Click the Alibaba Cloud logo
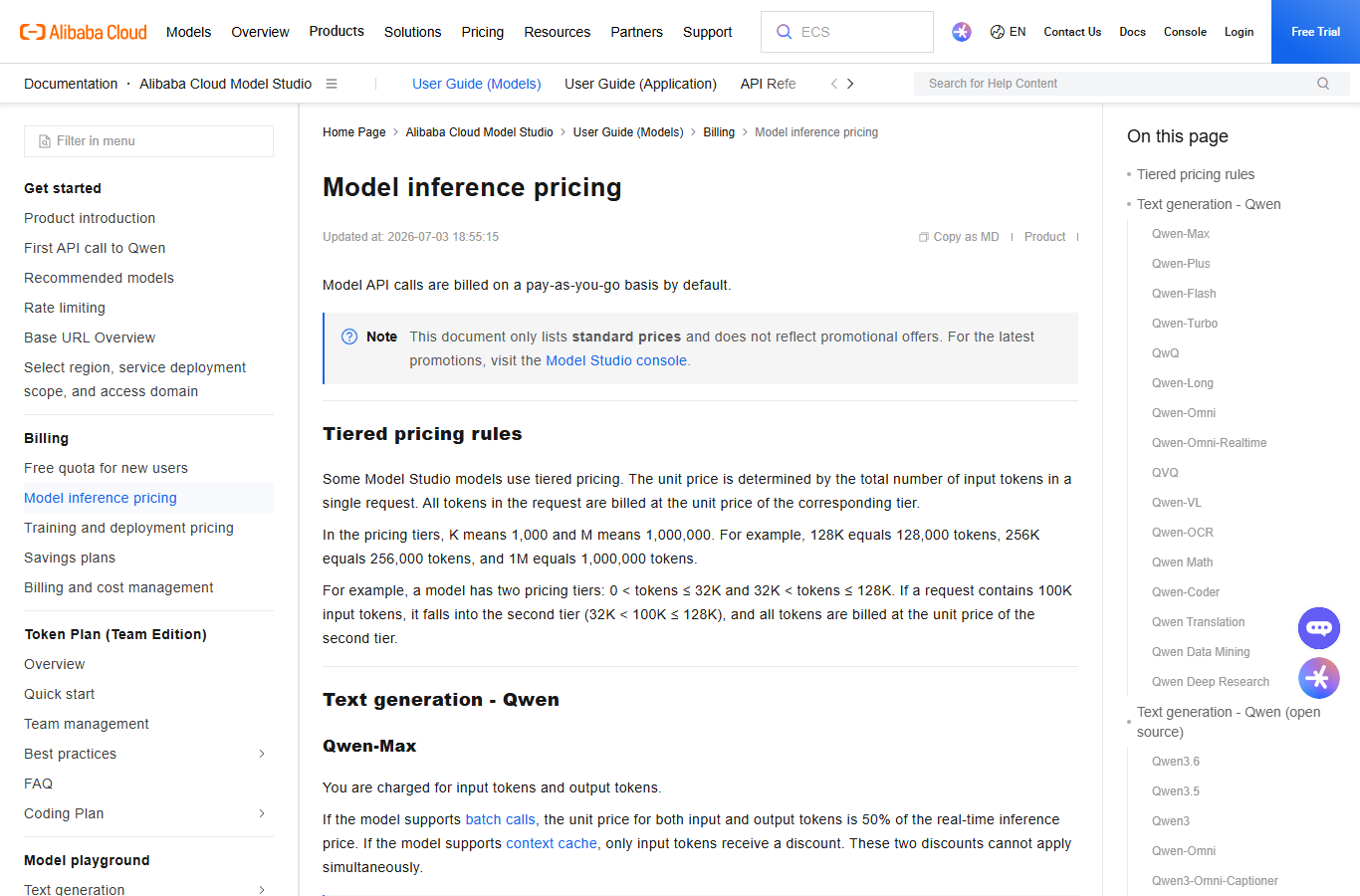This screenshot has height=896, width=1360. [84, 32]
